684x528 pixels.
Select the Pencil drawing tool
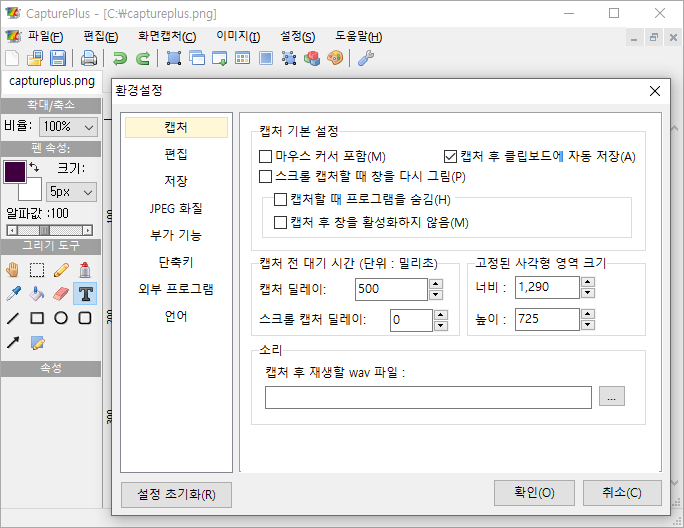61,269
